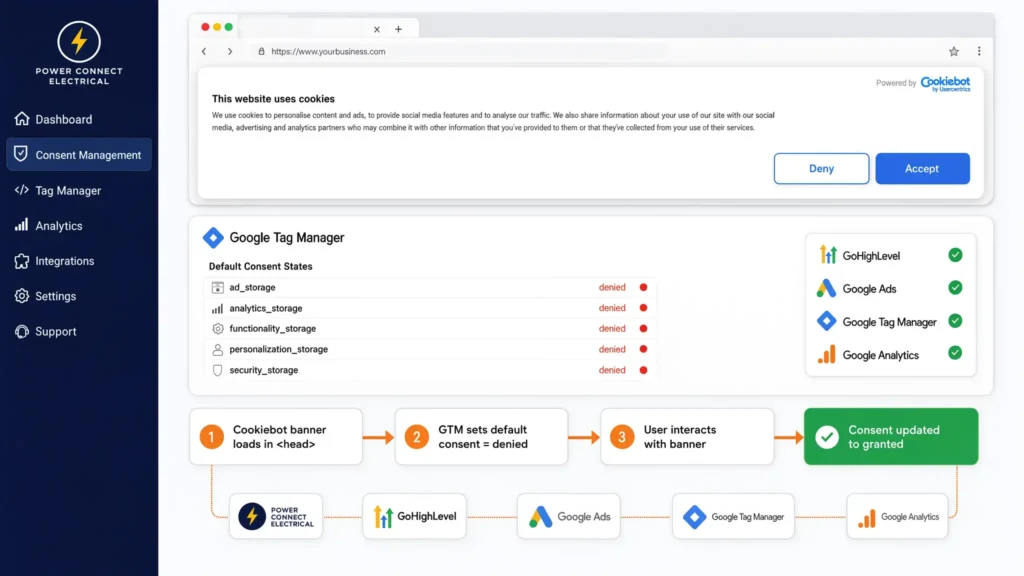This screenshot has height=576, width=1024.
Task: Click the personalization_storage person icon
Action: pyautogui.click(x=217, y=349)
